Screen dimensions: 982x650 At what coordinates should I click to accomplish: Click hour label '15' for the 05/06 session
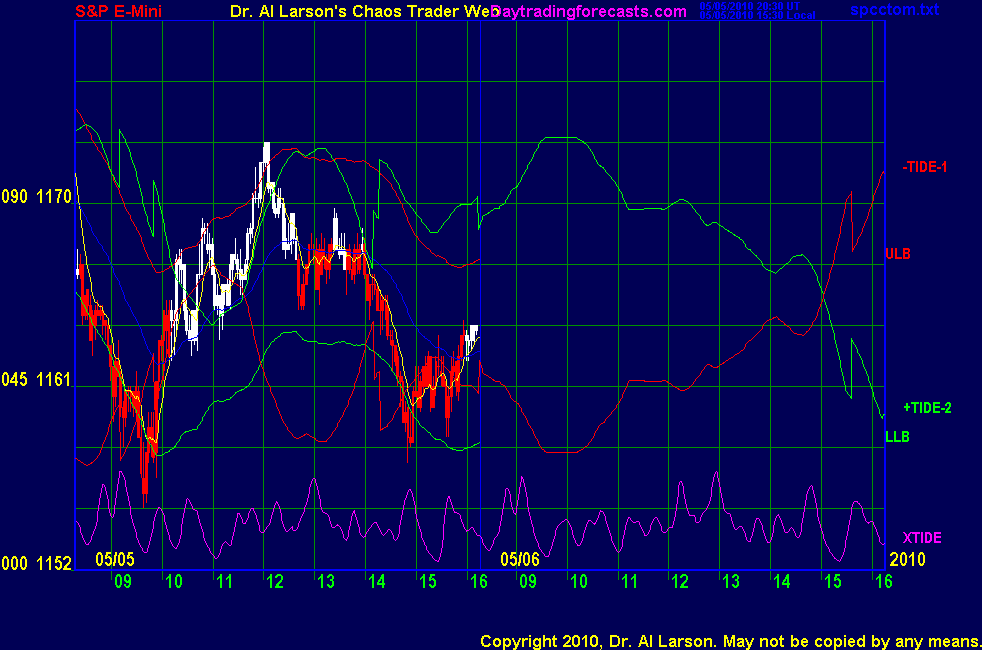833,582
